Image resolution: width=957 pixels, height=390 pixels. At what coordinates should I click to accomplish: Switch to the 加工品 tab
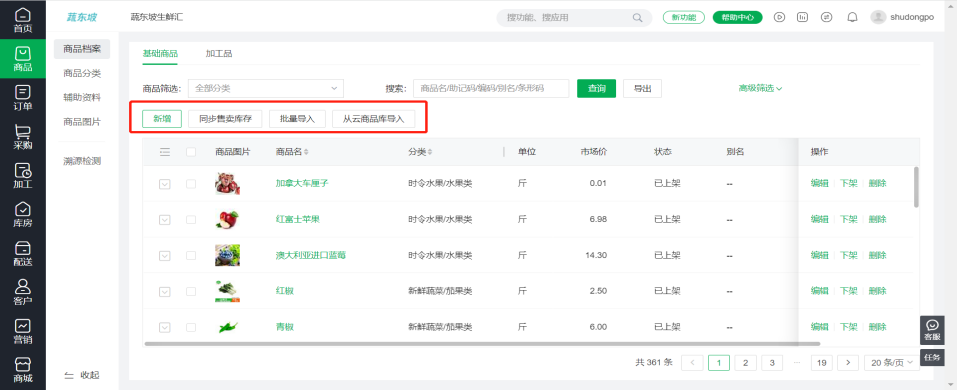click(218, 53)
